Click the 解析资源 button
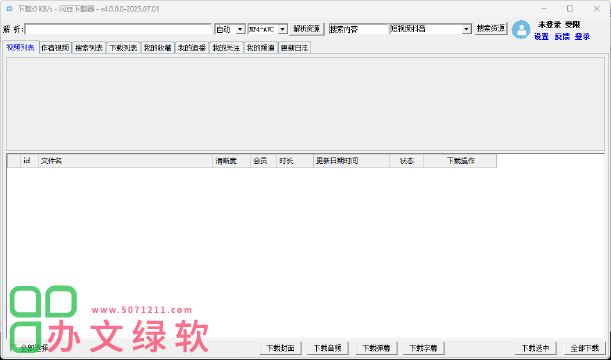 307,29
